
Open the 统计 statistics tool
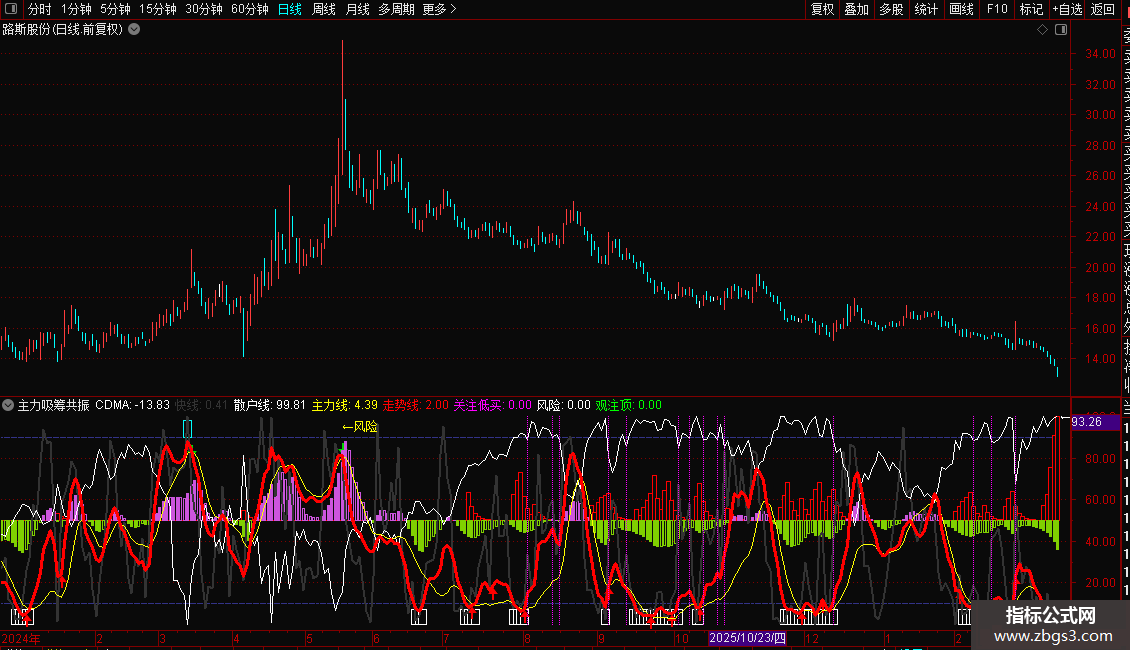pos(926,9)
